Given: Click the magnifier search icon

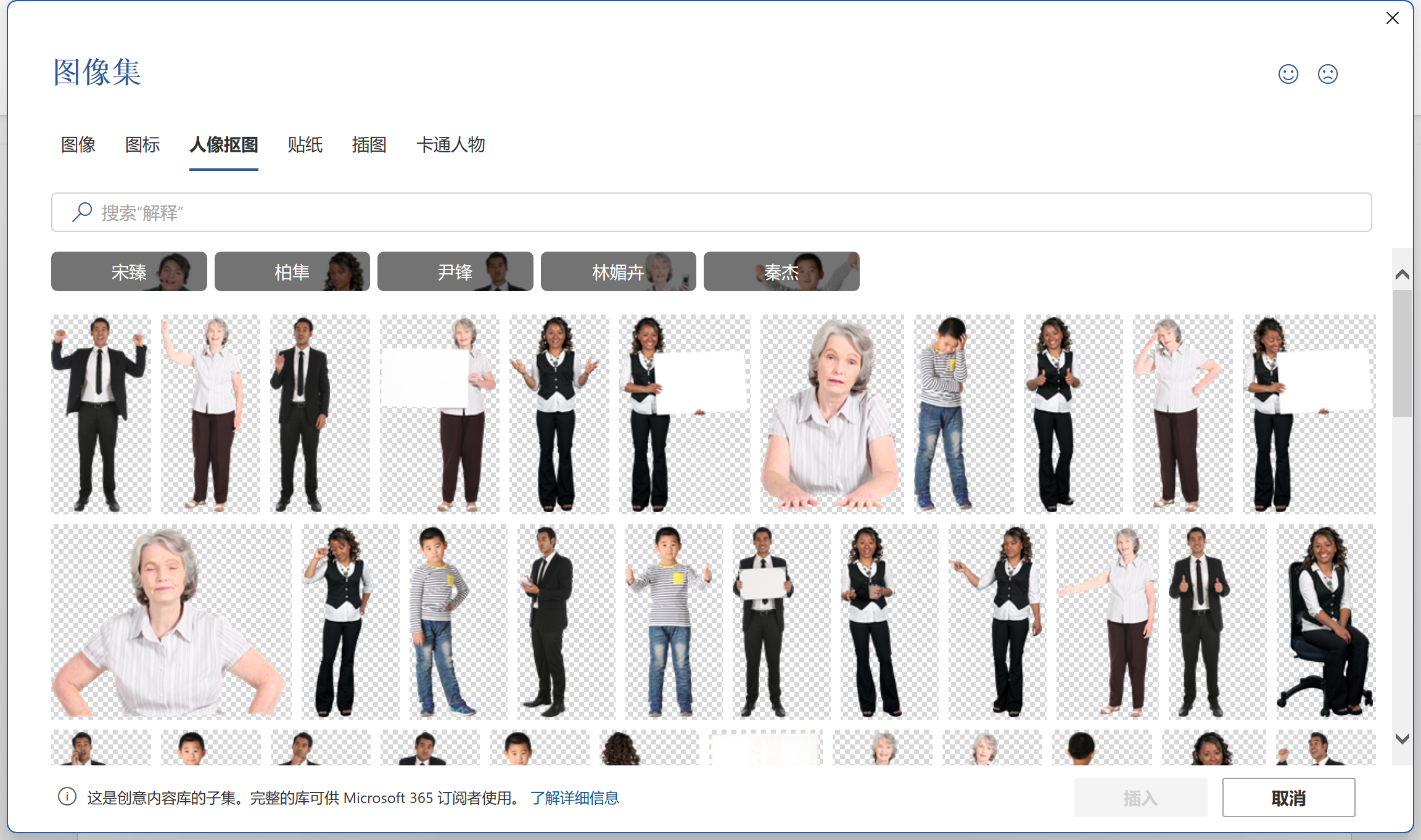Looking at the screenshot, I should (x=82, y=212).
